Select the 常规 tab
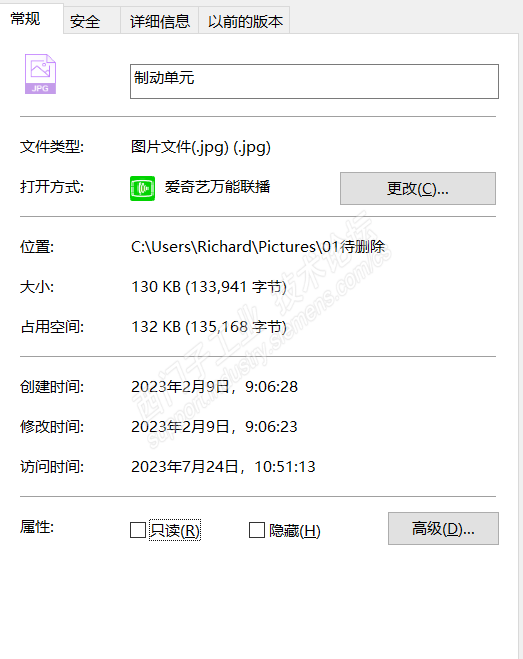523x659 pixels. coord(26,18)
